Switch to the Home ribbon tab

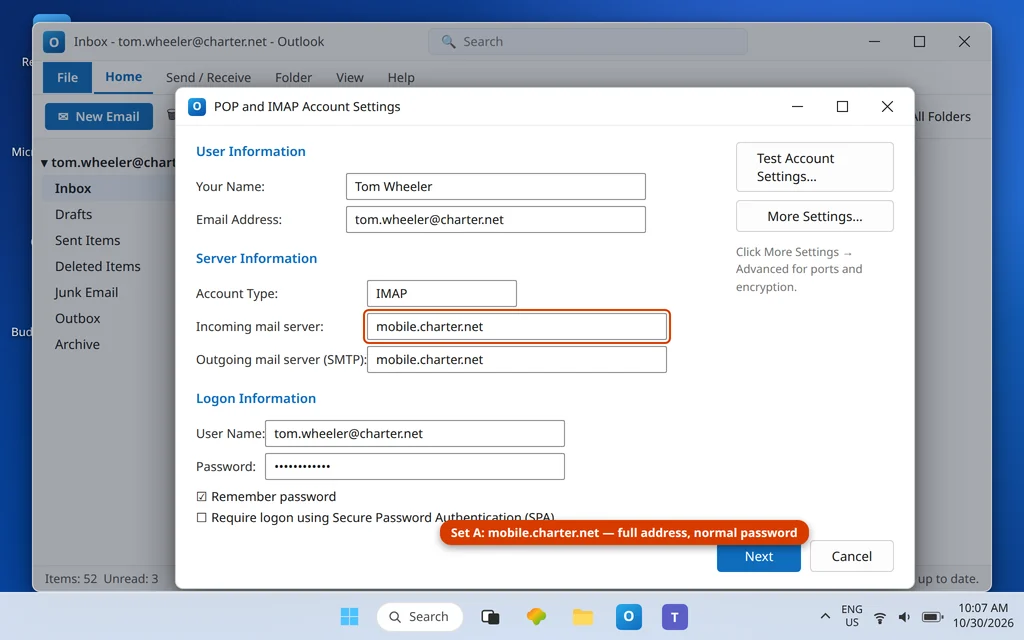point(123,77)
